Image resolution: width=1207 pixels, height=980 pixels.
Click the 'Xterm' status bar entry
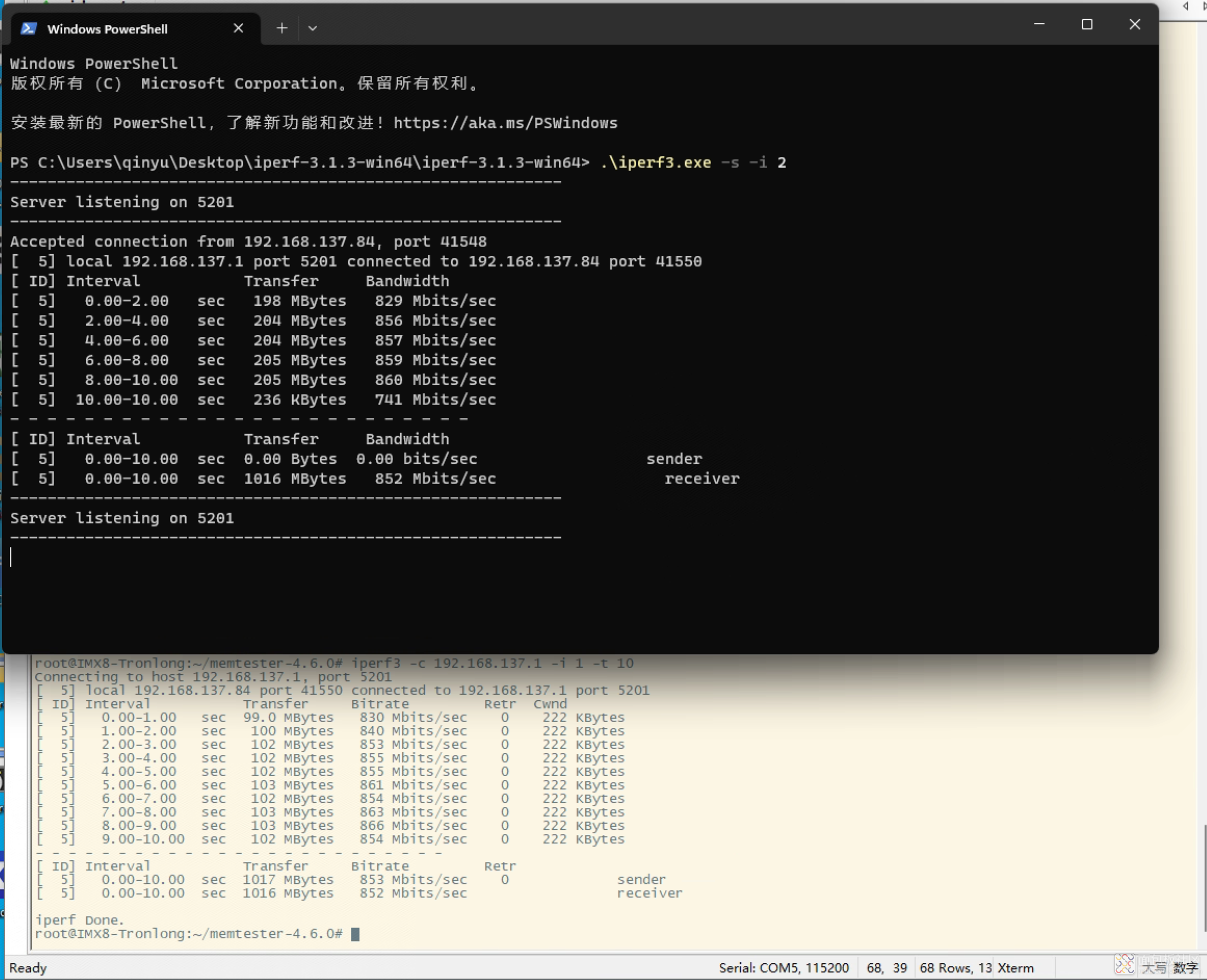point(1016,968)
